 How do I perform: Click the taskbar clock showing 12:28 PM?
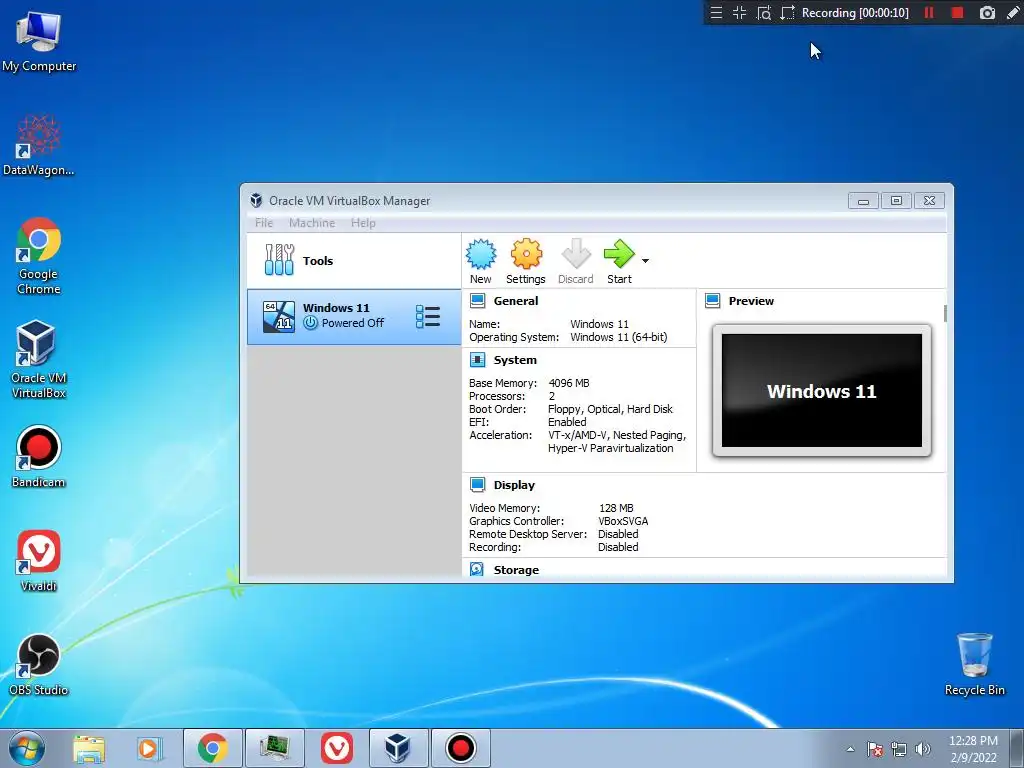[x=973, y=749]
